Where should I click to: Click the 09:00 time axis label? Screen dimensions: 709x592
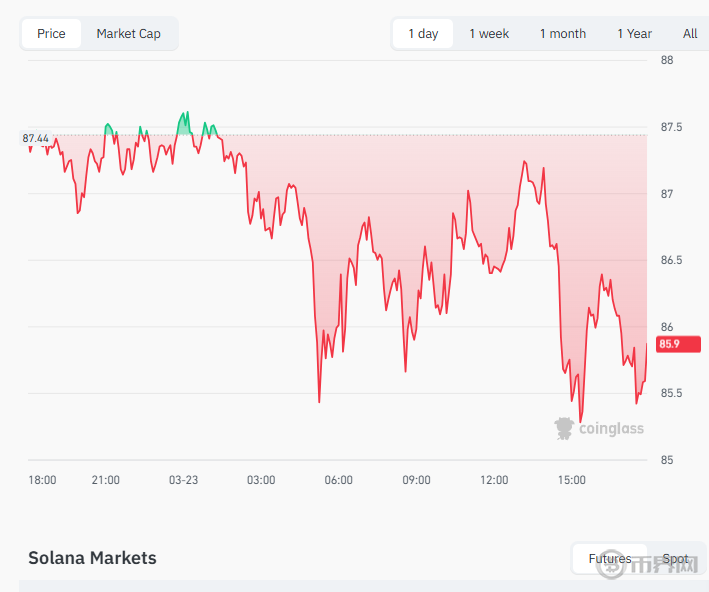[x=416, y=480]
